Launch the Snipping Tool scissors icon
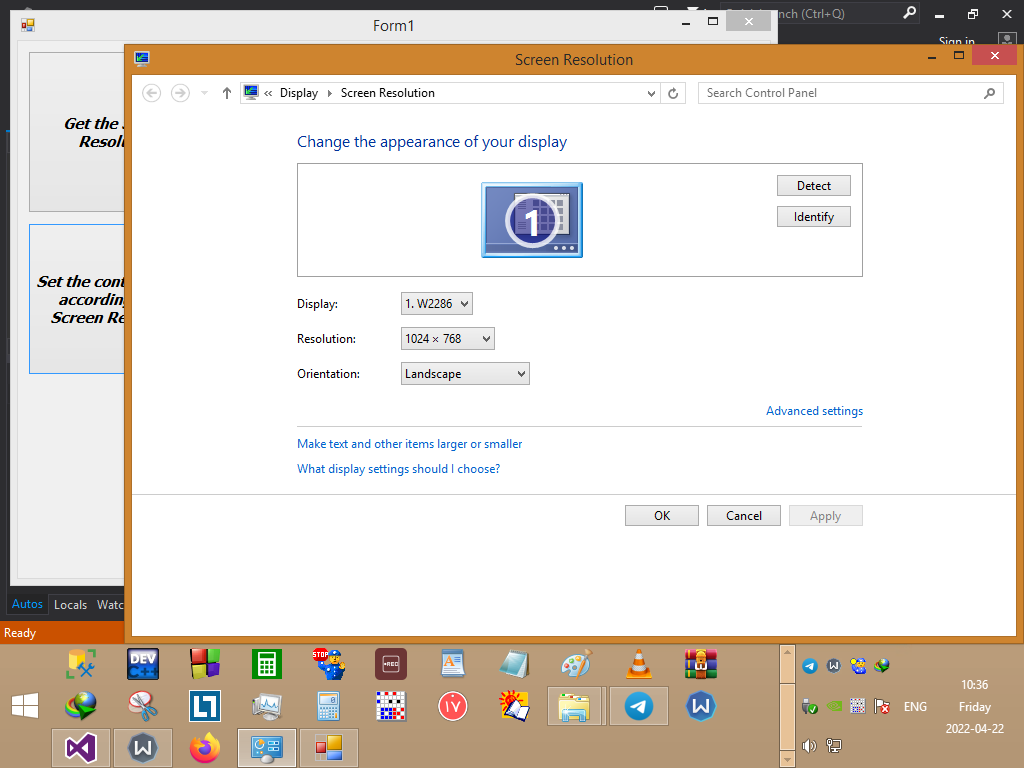Image resolution: width=1024 pixels, height=768 pixels. coord(143,706)
